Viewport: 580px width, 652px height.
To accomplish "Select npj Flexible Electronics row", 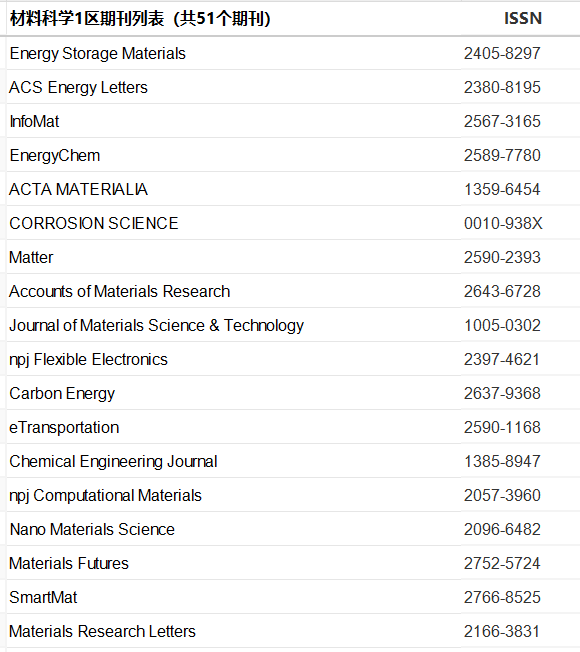I will [290, 359].
